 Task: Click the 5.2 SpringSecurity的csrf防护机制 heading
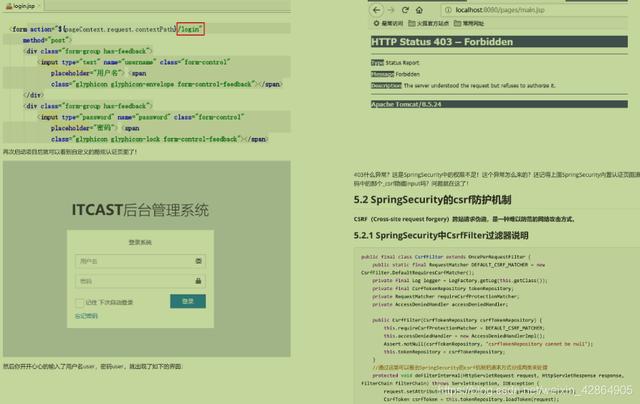click(432, 200)
